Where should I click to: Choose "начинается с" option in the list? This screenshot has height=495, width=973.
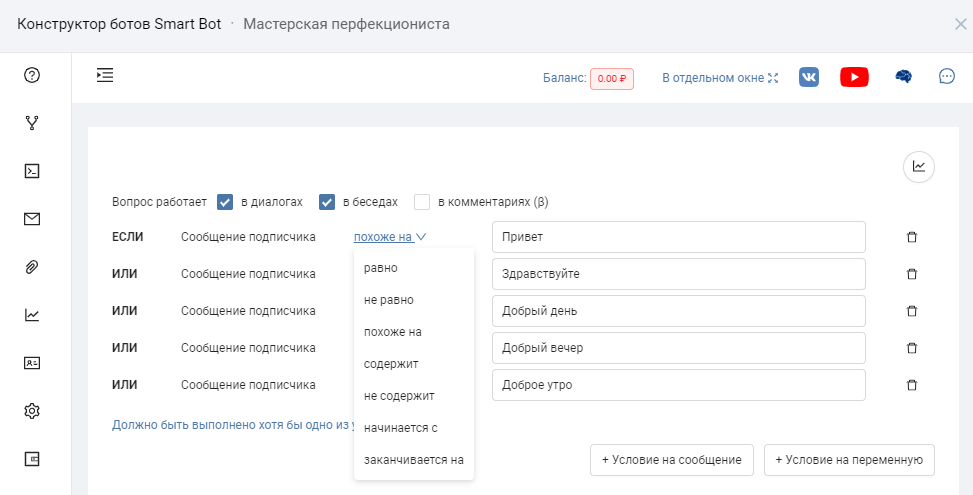(x=400, y=428)
